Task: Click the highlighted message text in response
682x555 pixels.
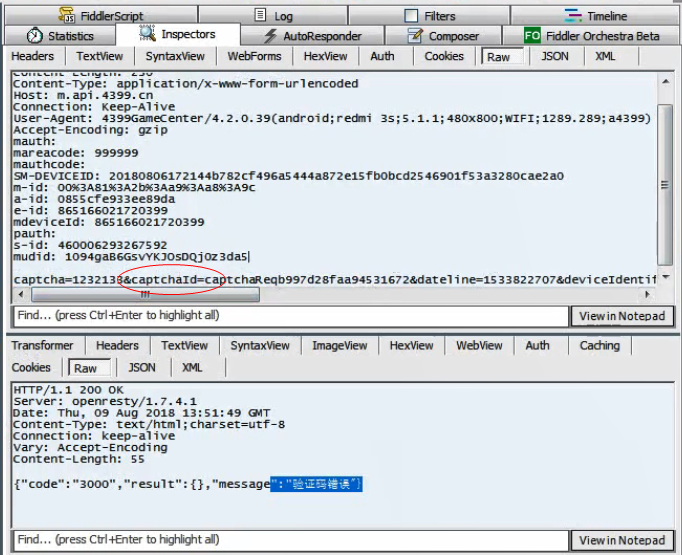Action: point(316,484)
